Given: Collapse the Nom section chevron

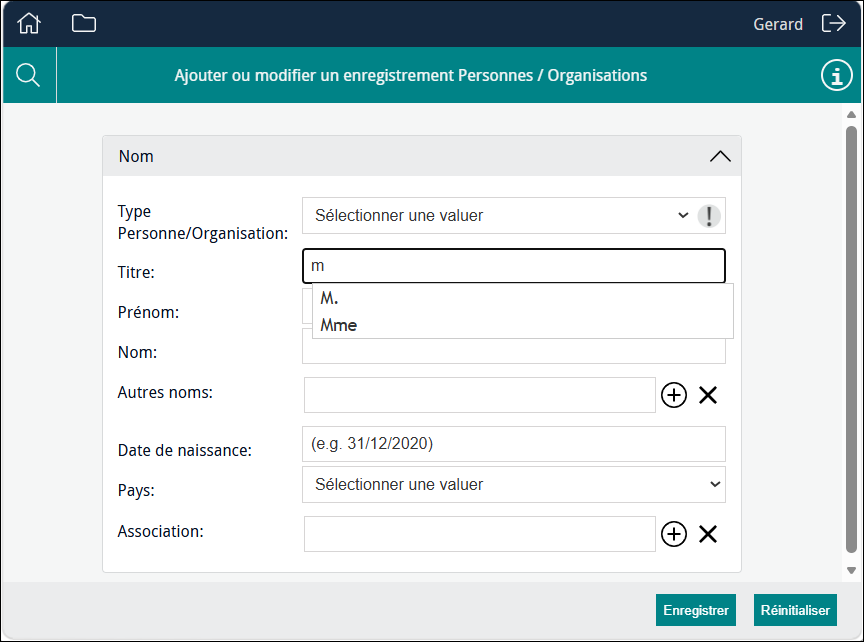Looking at the screenshot, I should (720, 157).
